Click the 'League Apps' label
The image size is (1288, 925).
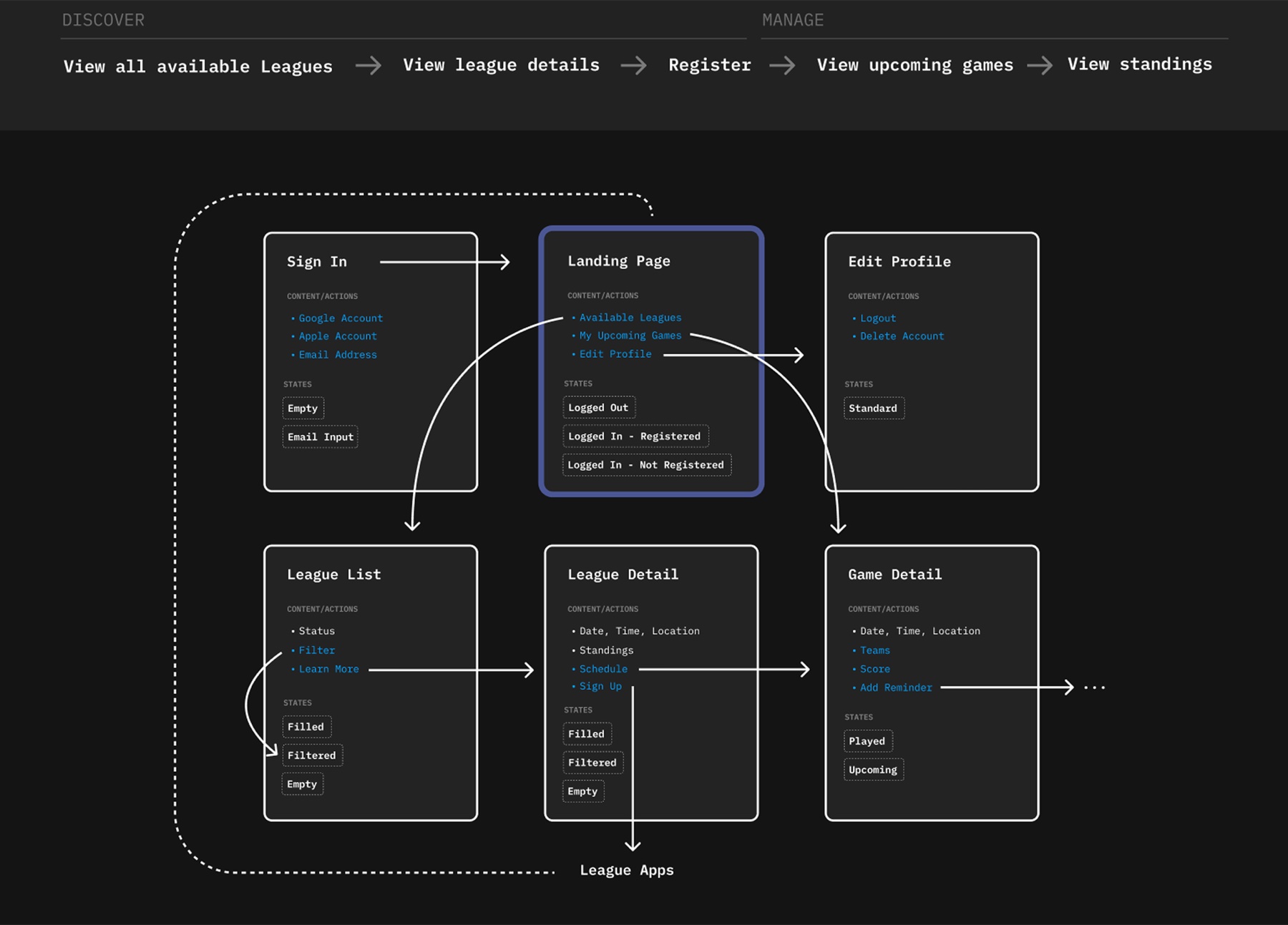627,871
